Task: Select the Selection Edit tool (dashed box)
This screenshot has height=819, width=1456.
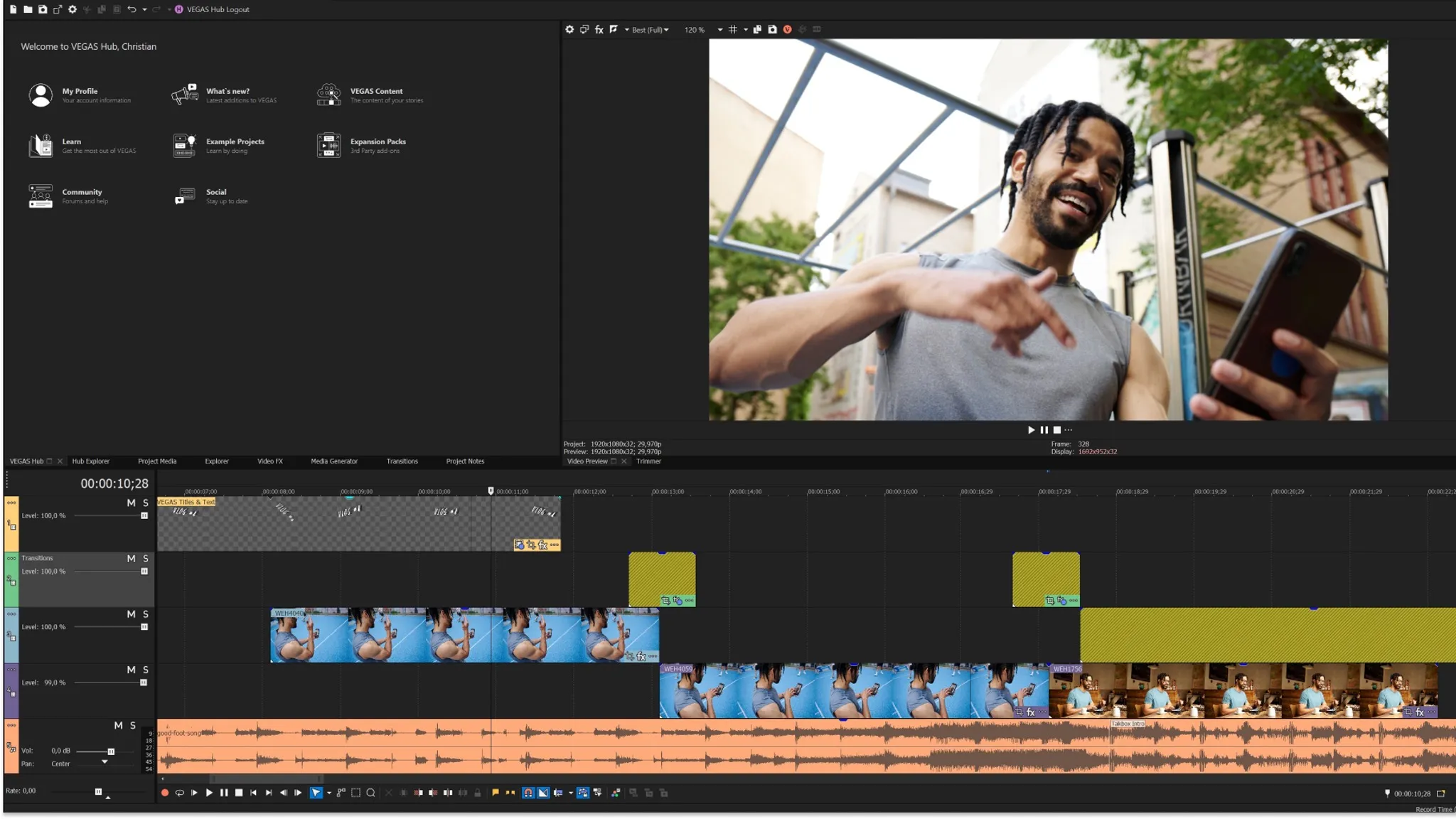Action: click(x=356, y=793)
